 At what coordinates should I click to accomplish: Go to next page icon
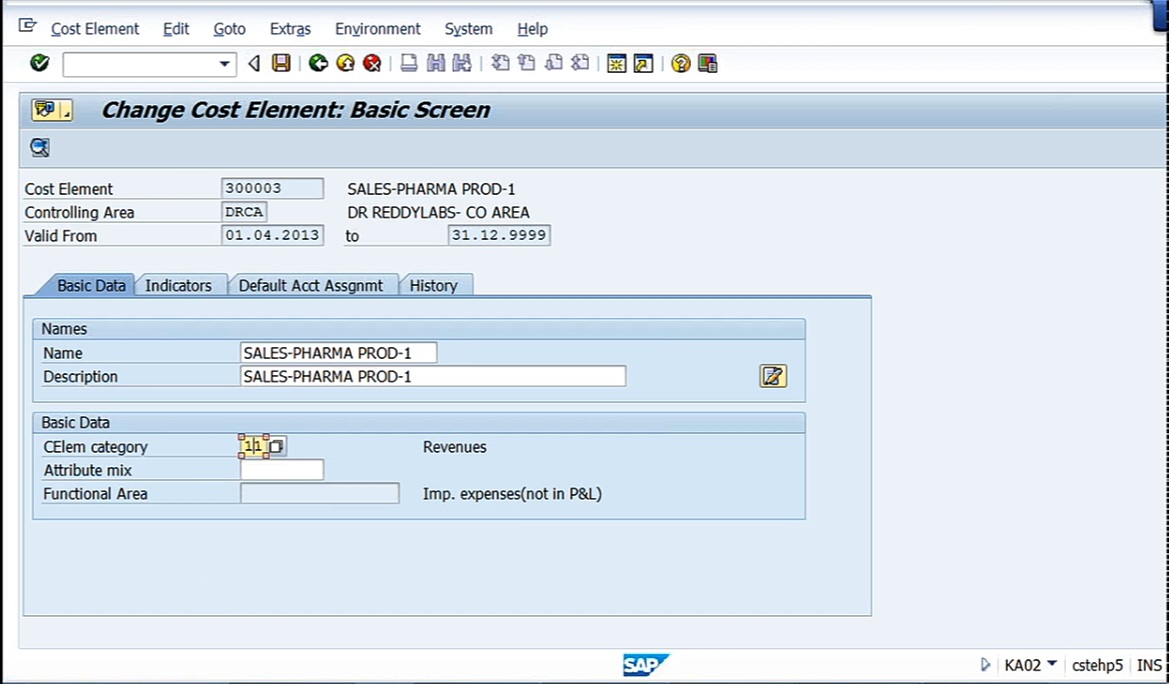pos(554,63)
